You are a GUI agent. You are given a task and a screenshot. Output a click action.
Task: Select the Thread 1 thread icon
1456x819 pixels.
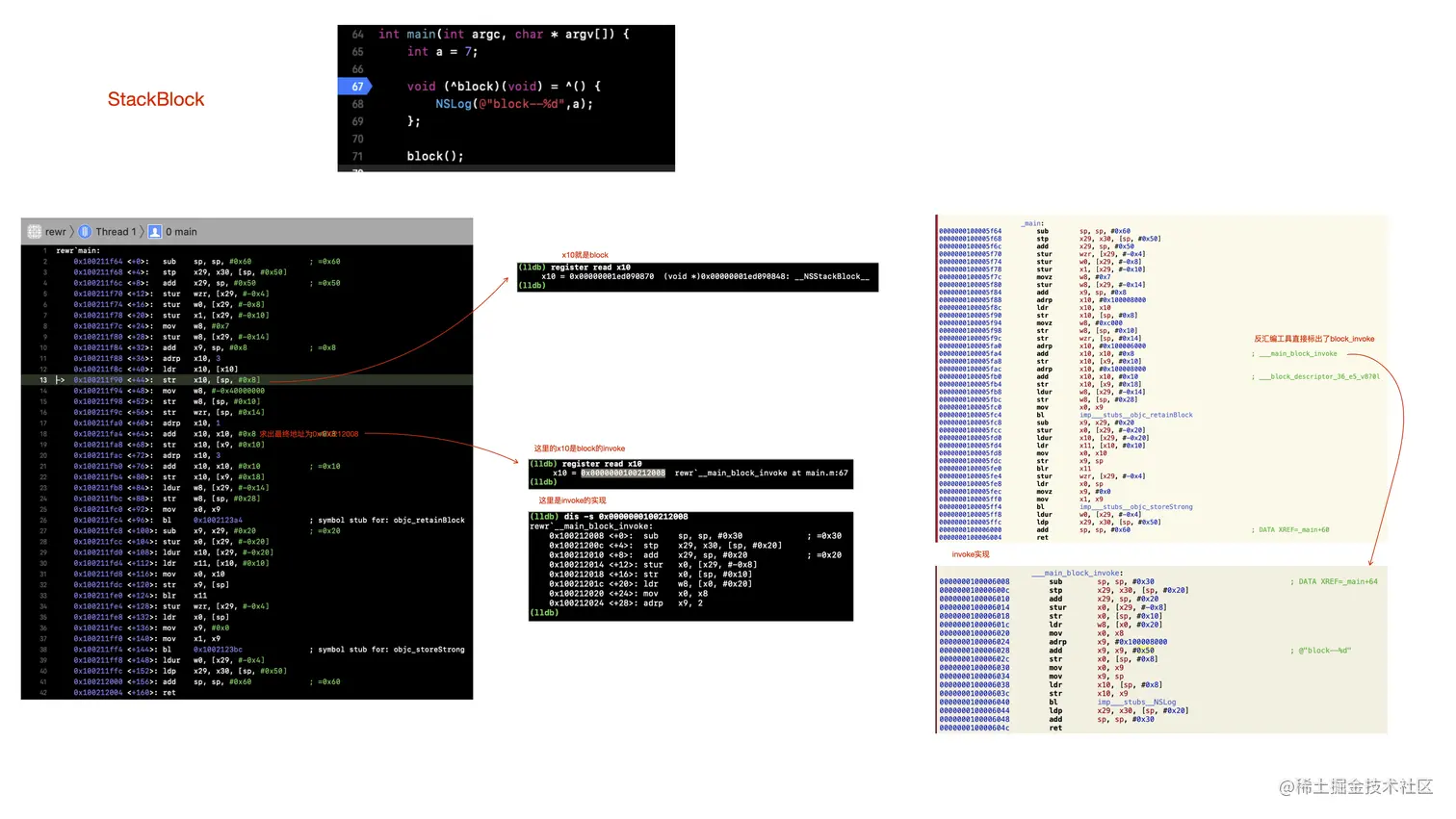[86, 231]
